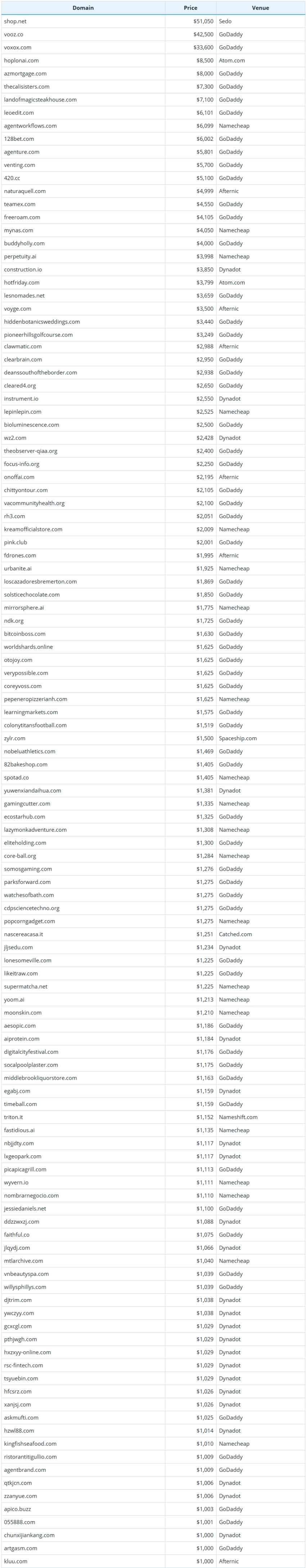Open the pink.club domain entry

click(x=15, y=542)
